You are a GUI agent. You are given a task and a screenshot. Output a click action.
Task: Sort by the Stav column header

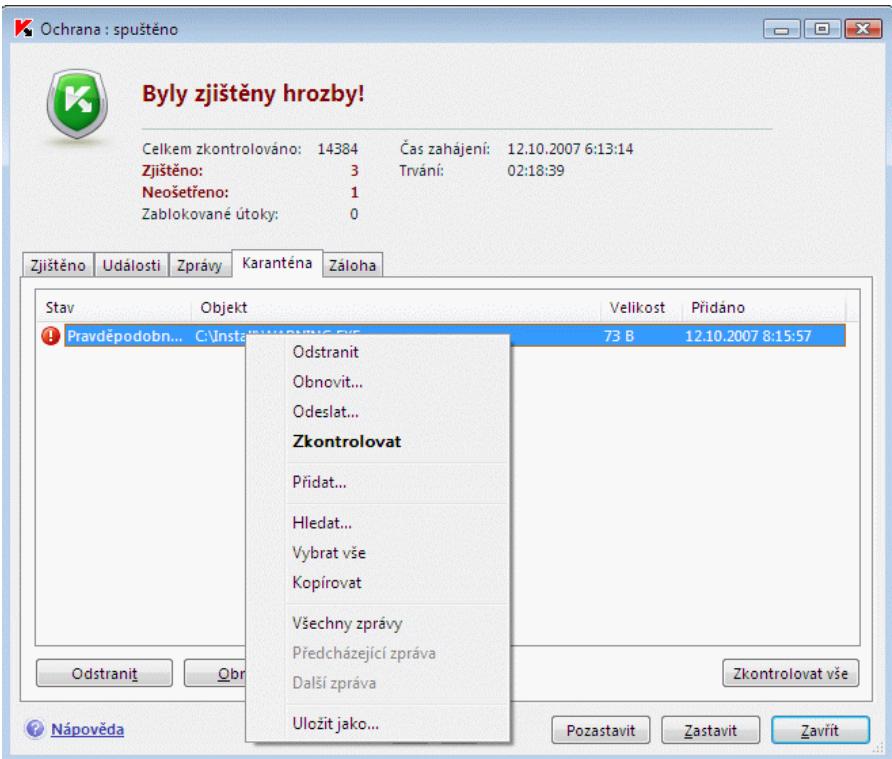(x=113, y=308)
